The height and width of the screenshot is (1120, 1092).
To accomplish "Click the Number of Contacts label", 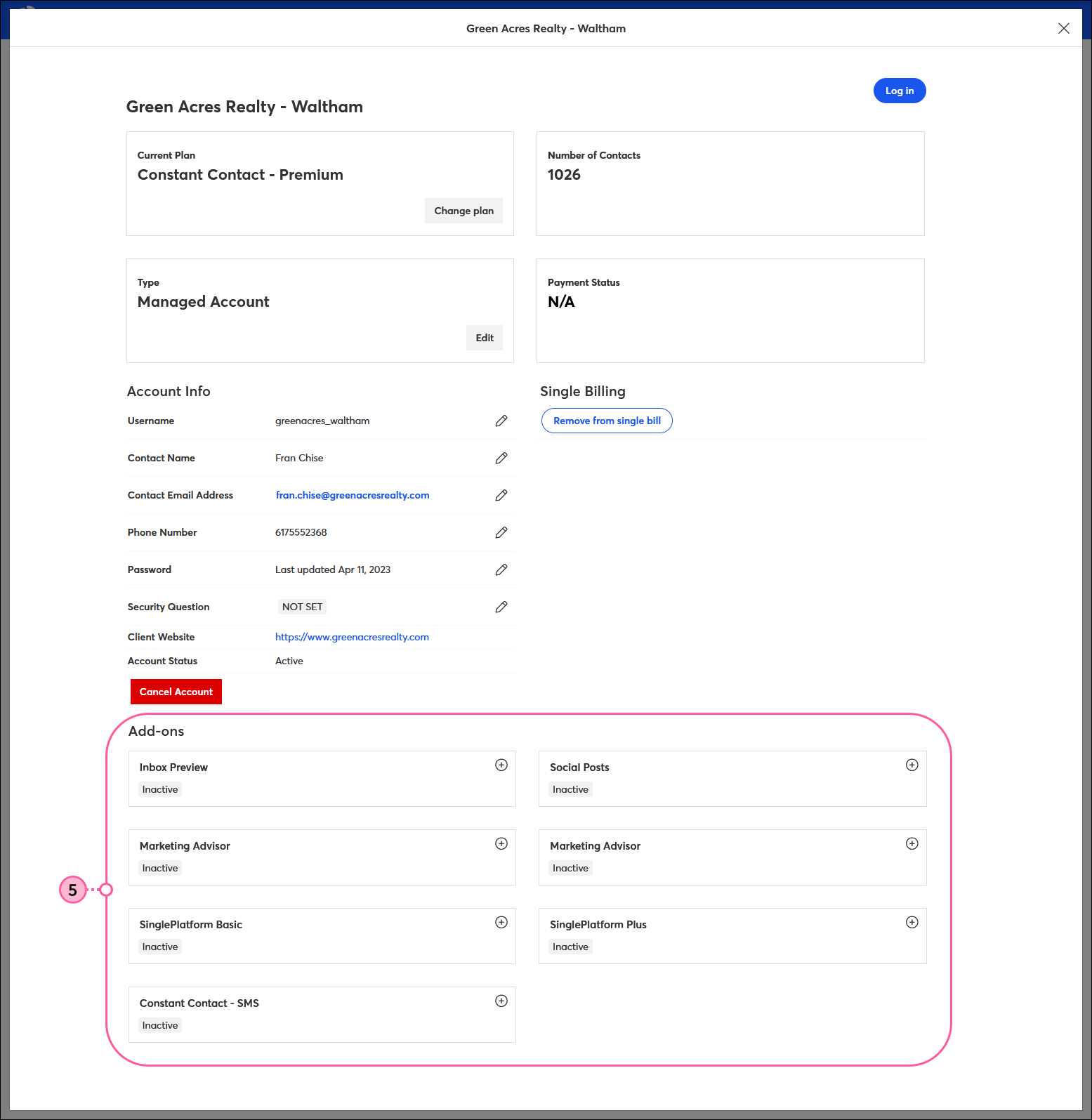I will click(594, 155).
